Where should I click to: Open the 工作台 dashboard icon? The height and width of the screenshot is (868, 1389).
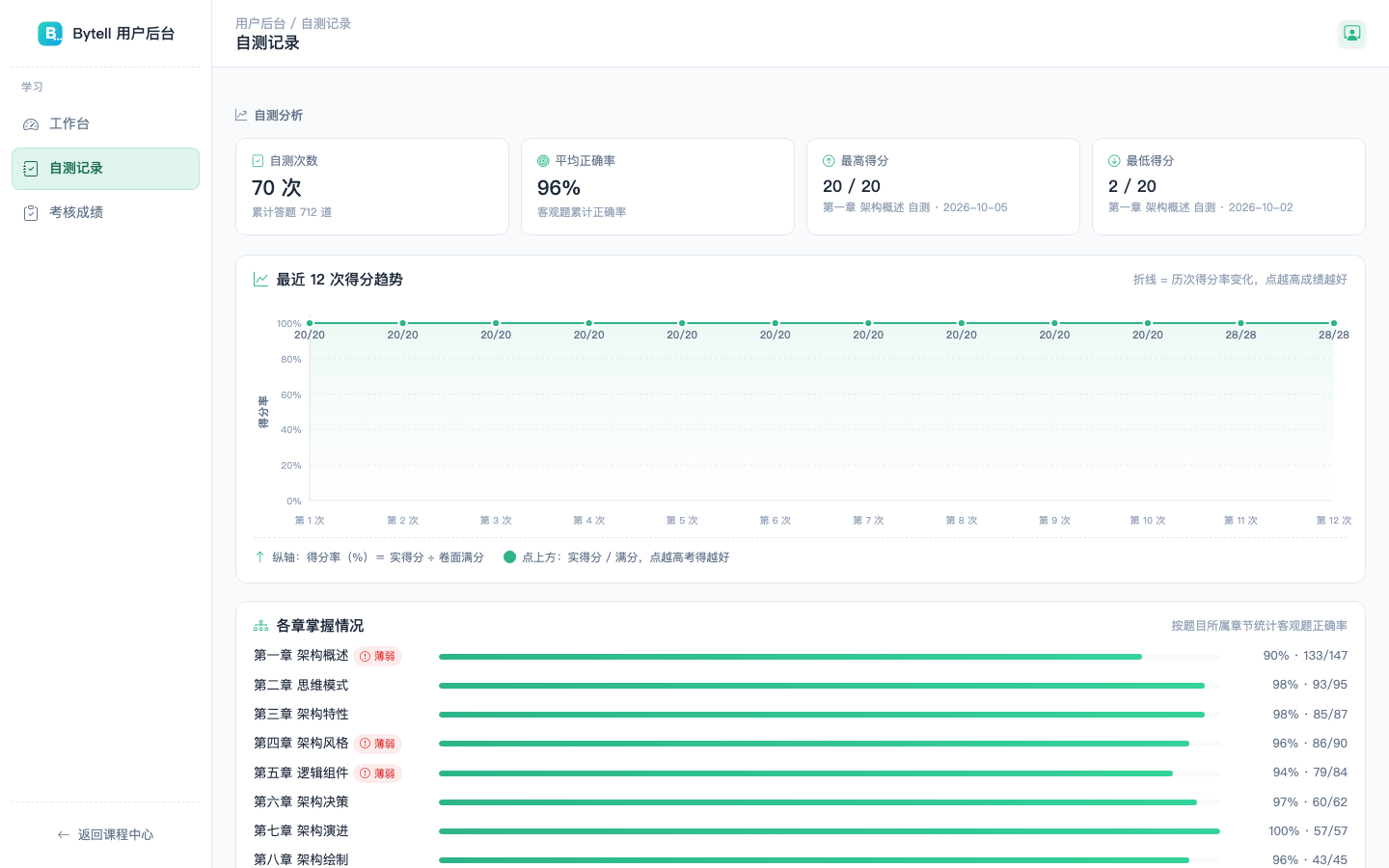coord(31,124)
